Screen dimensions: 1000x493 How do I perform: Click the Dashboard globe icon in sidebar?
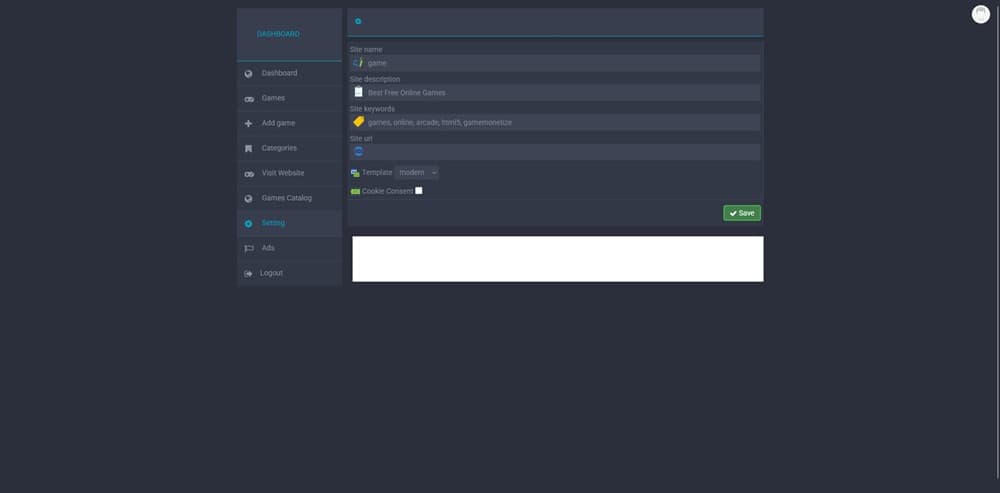coord(248,73)
